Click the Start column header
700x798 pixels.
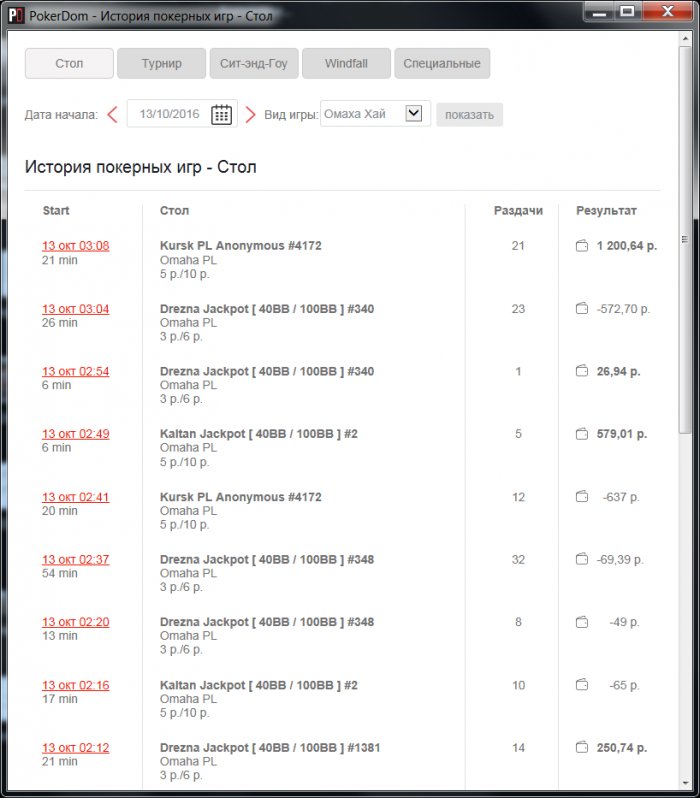click(56, 211)
